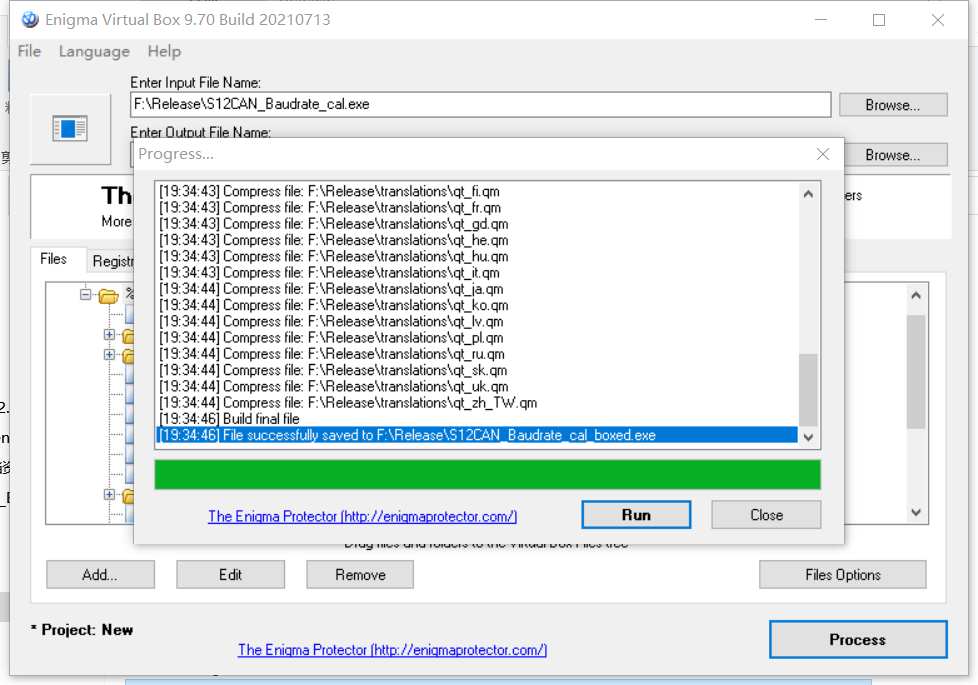The width and height of the screenshot is (978, 685).
Task: Select log line for qt_zh_TW.qm
Action: coord(477,402)
